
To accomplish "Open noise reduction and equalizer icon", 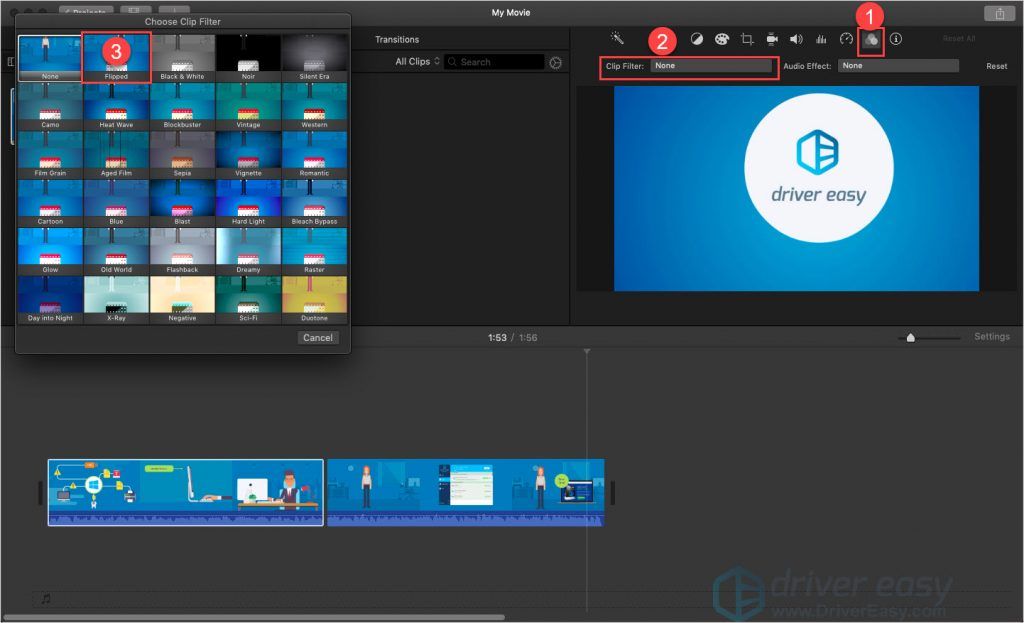I will coord(821,39).
